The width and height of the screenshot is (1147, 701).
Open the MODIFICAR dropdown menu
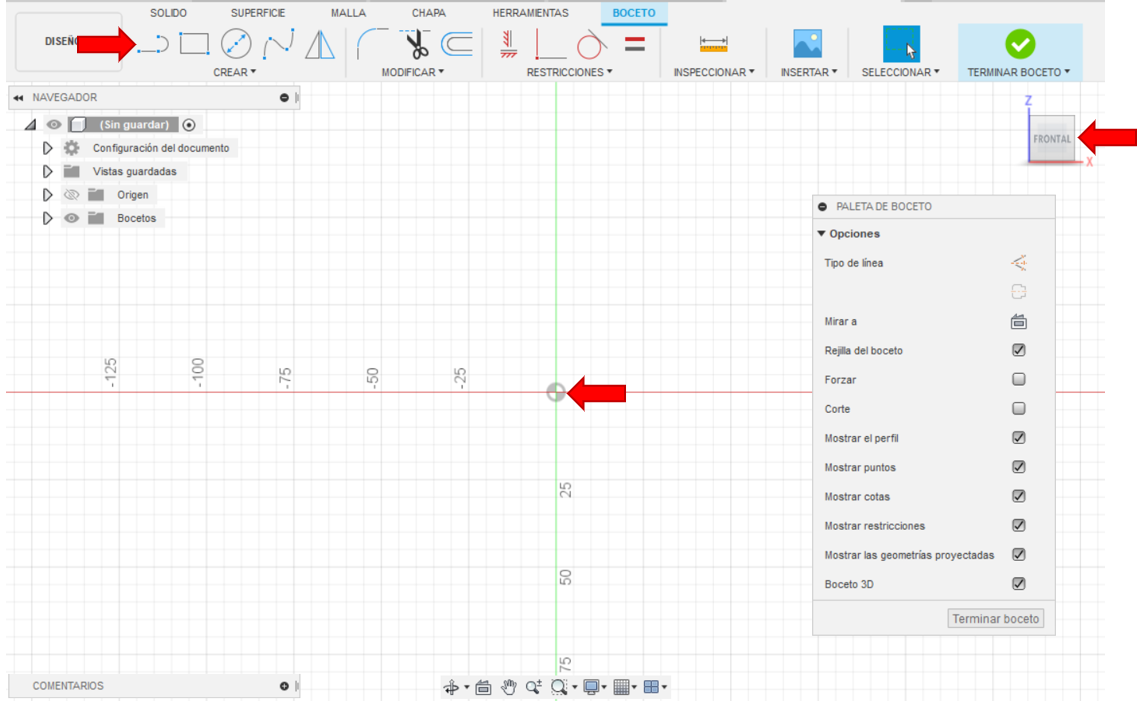413,72
